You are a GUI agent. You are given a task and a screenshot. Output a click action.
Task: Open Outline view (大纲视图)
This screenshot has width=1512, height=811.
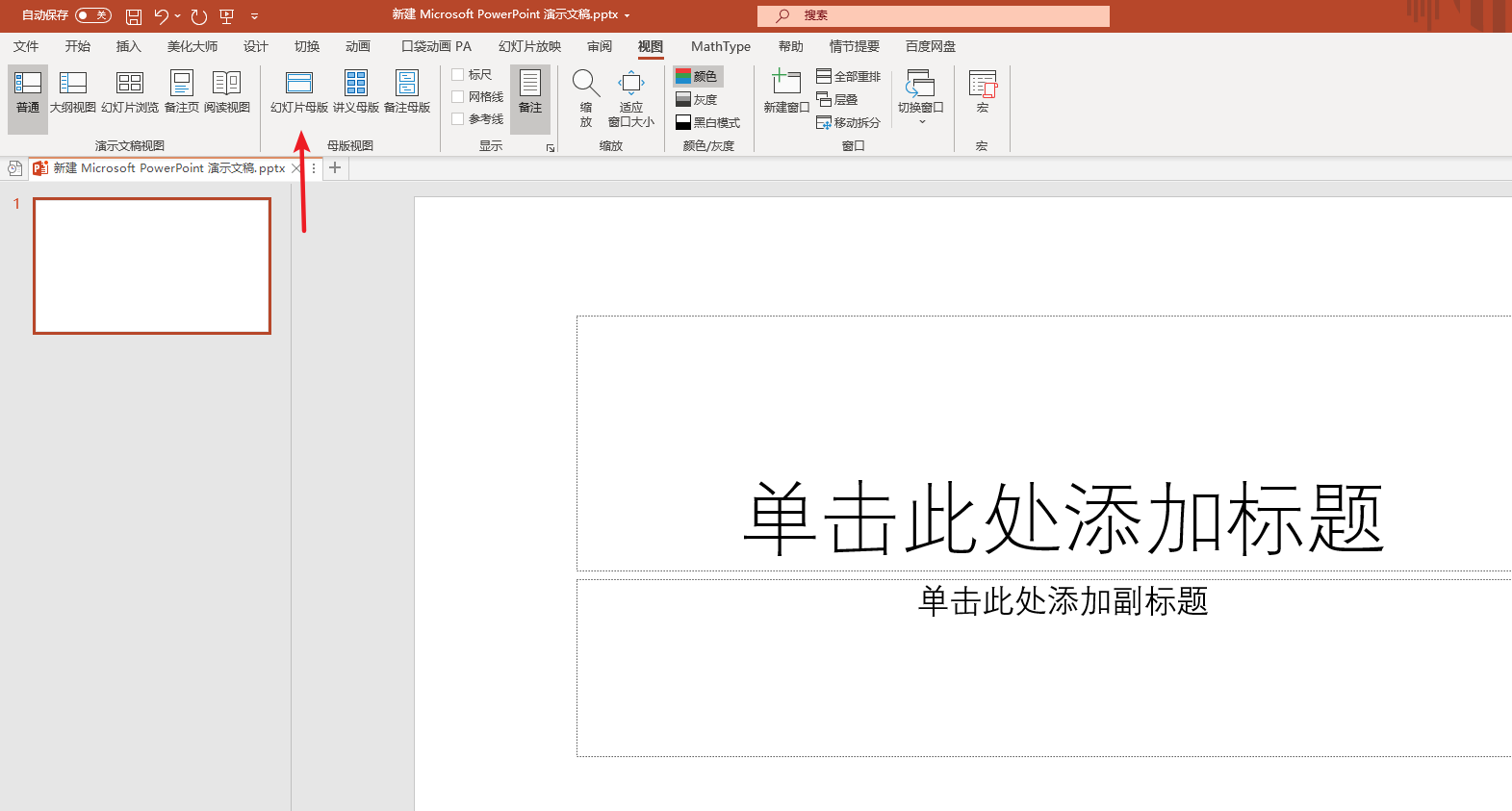73,93
